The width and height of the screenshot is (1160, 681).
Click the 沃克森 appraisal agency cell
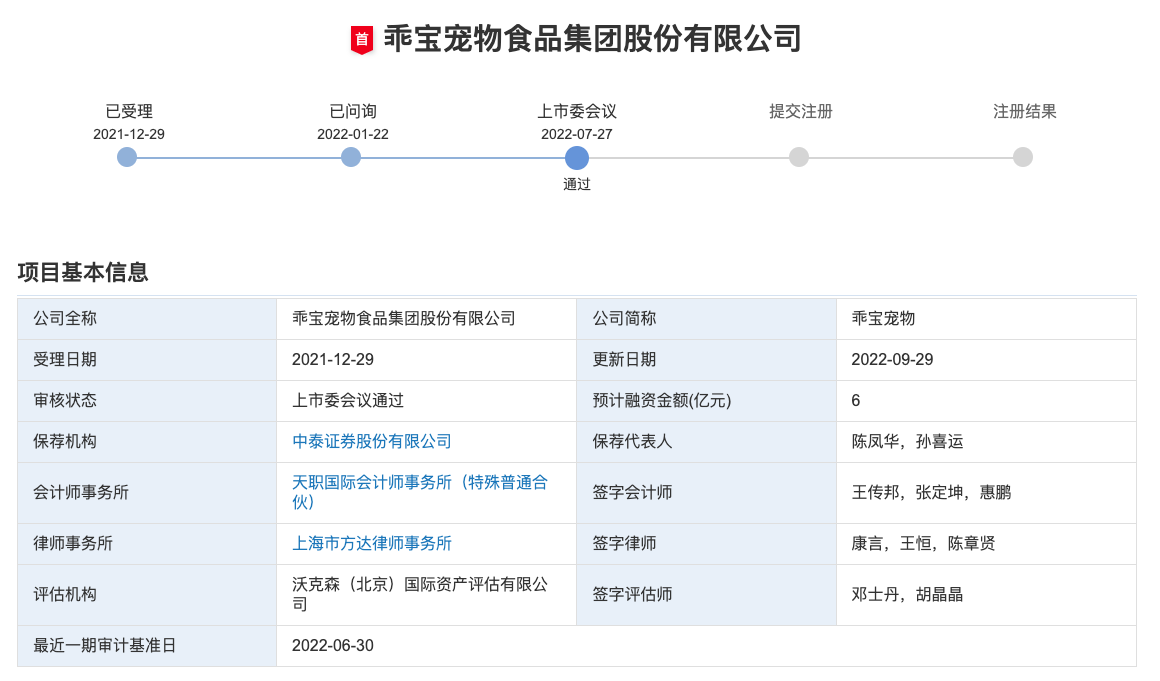[420, 594]
